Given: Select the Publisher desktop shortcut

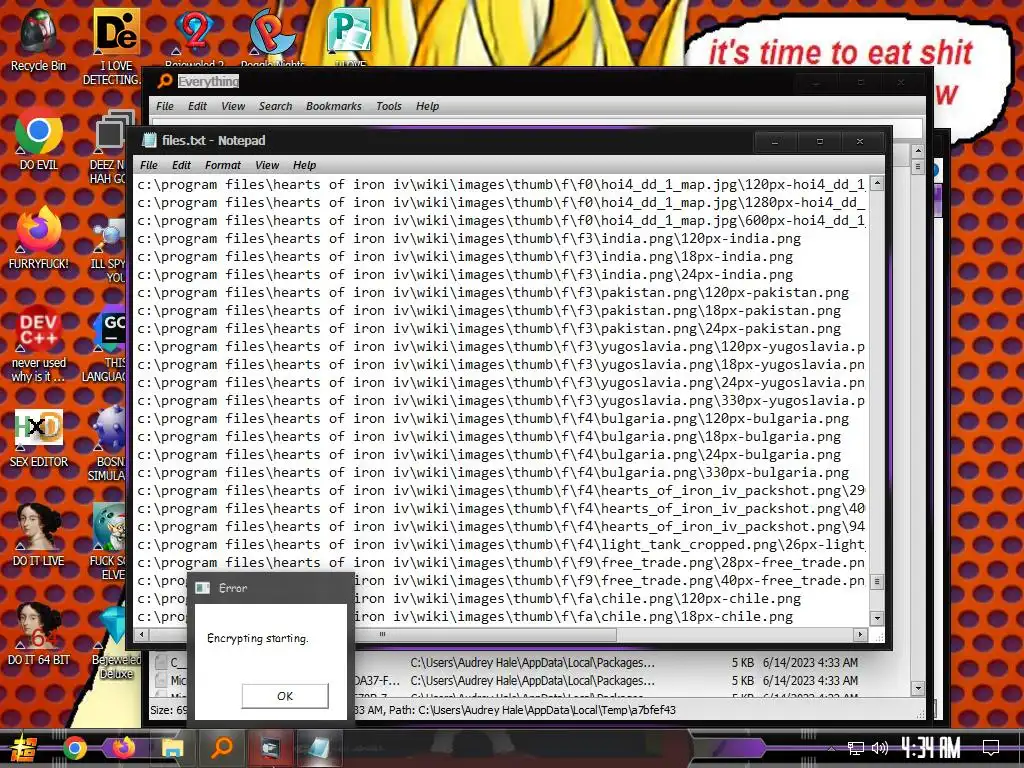Looking at the screenshot, I should point(350,38).
